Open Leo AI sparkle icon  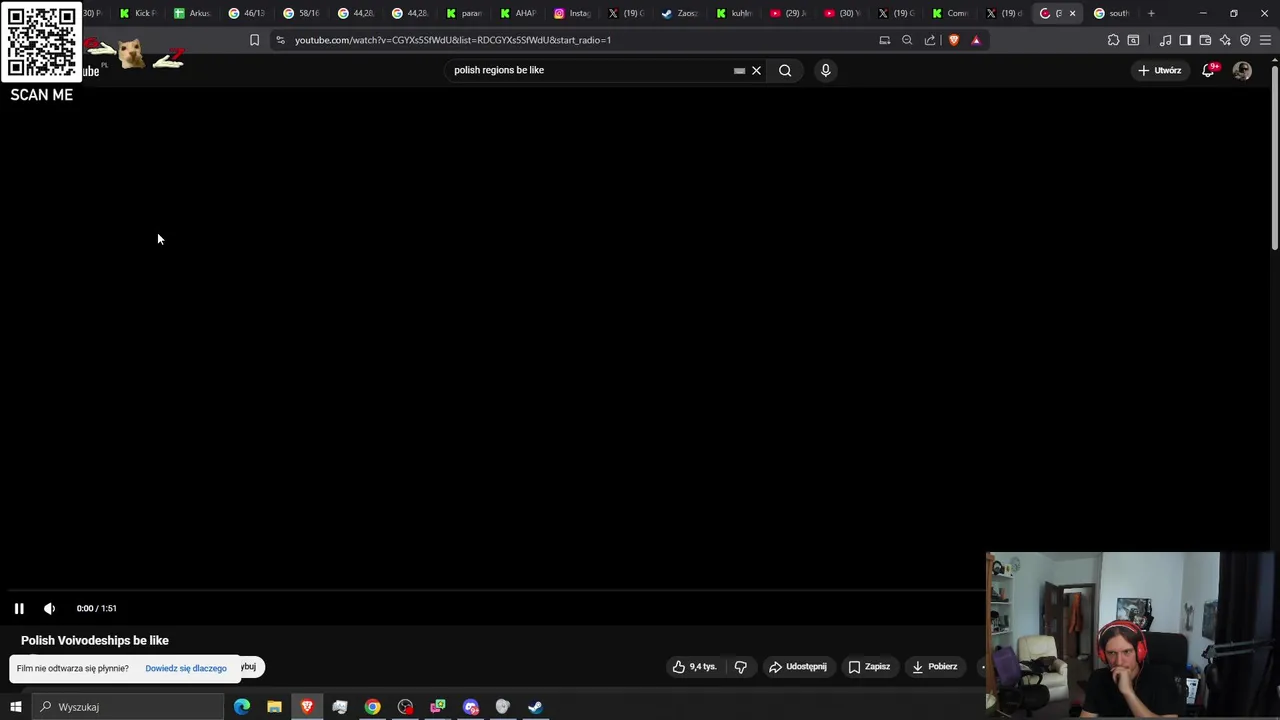coord(1225,40)
